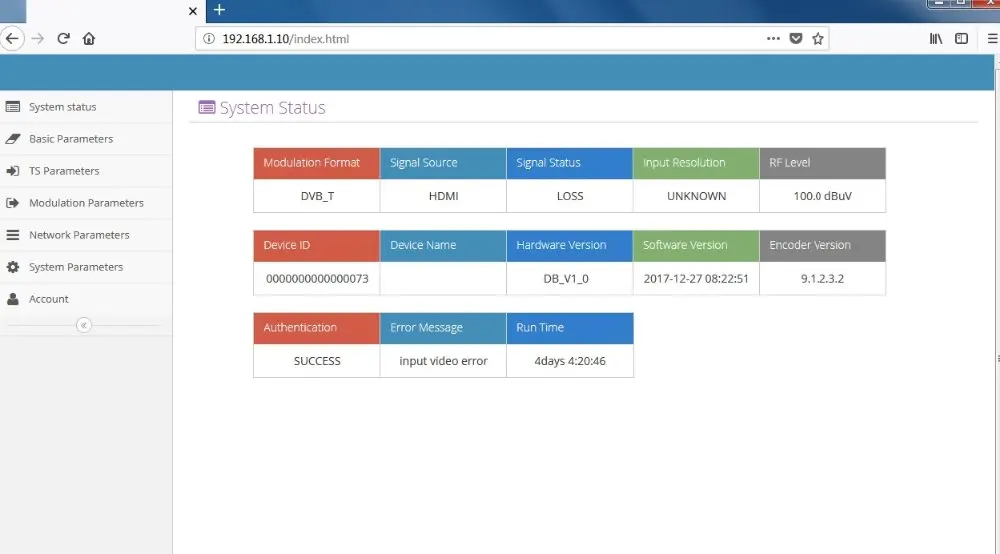The height and width of the screenshot is (554, 1000).
Task: Select the HDMI value cell
Action: pos(443,196)
